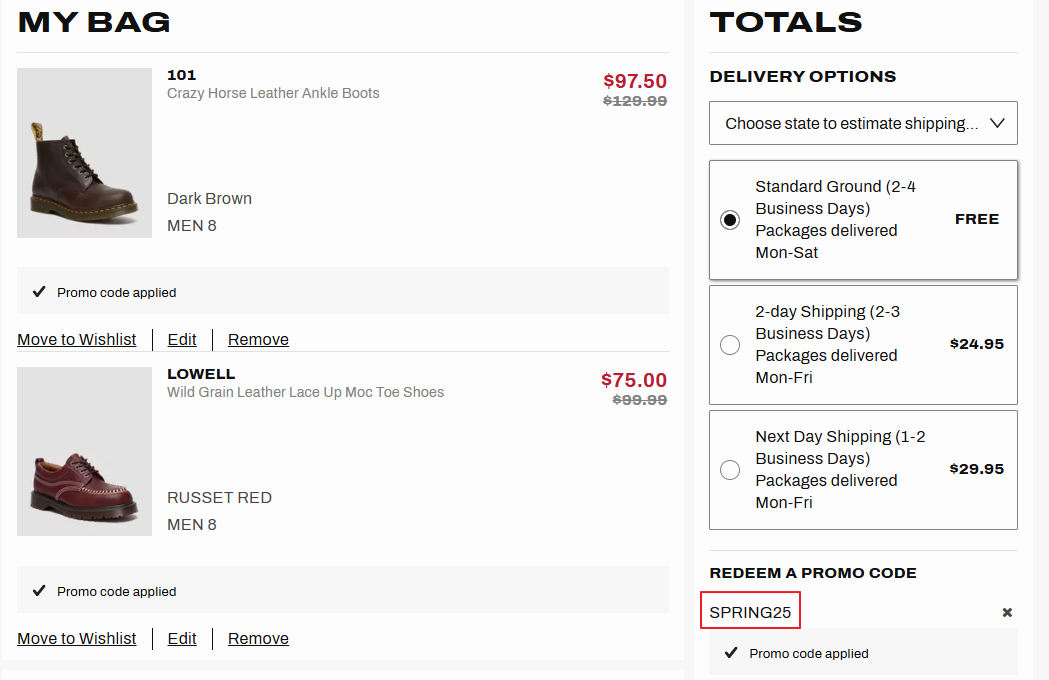Image resolution: width=1049 pixels, height=680 pixels.
Task: Select Next Day Shipping radio button
Action: 730,470
